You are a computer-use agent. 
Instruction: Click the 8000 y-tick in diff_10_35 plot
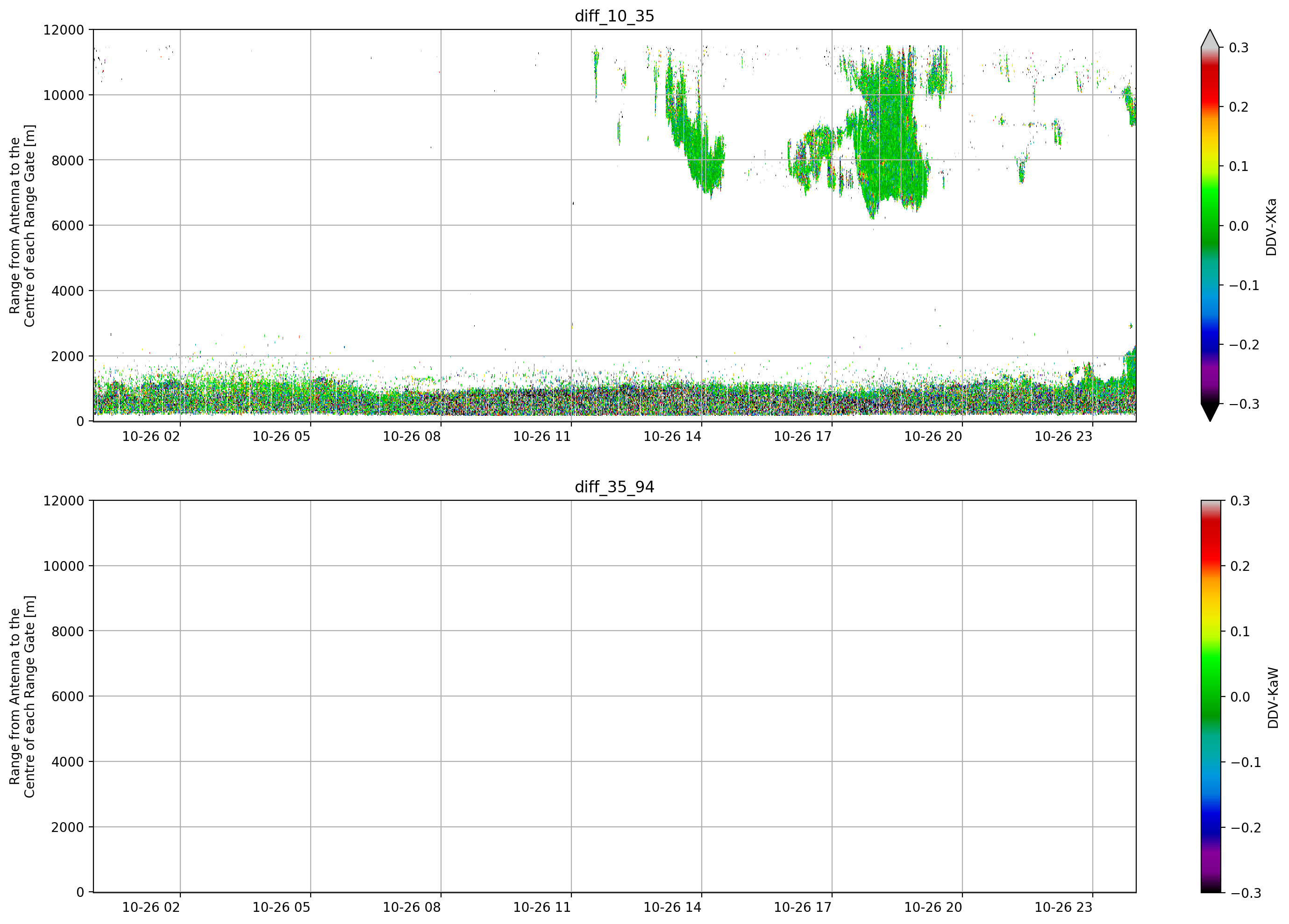click(x=68, y=160)
